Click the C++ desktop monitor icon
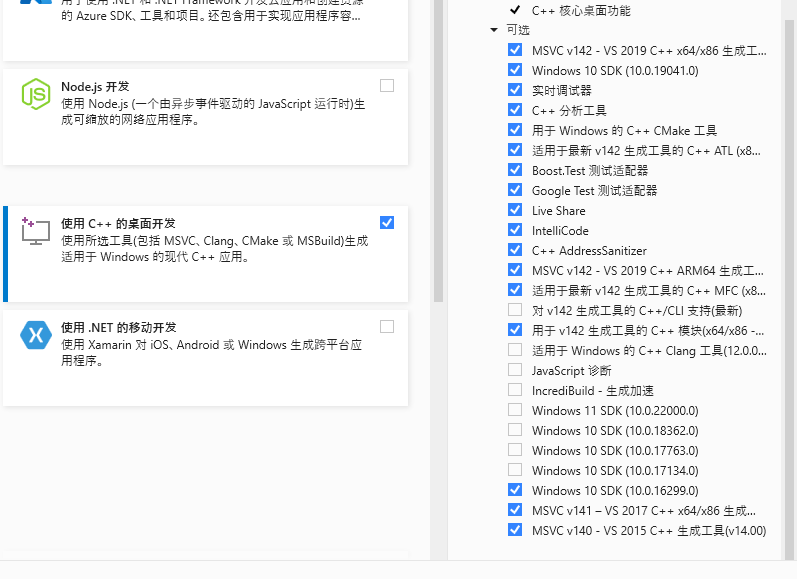 (x=36, y=231)
